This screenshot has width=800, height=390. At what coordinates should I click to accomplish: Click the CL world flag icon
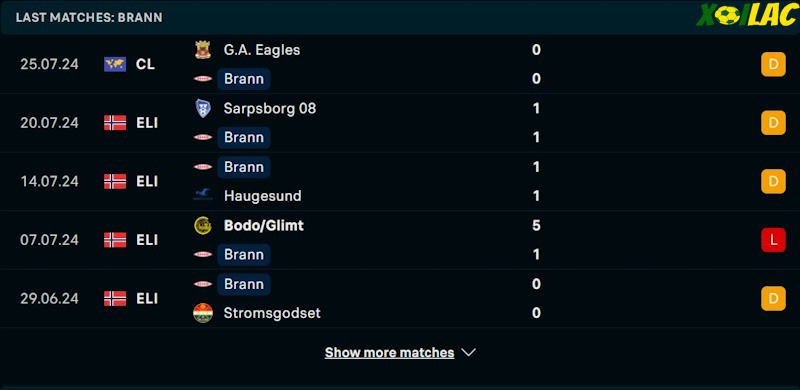tap(115, 64)
